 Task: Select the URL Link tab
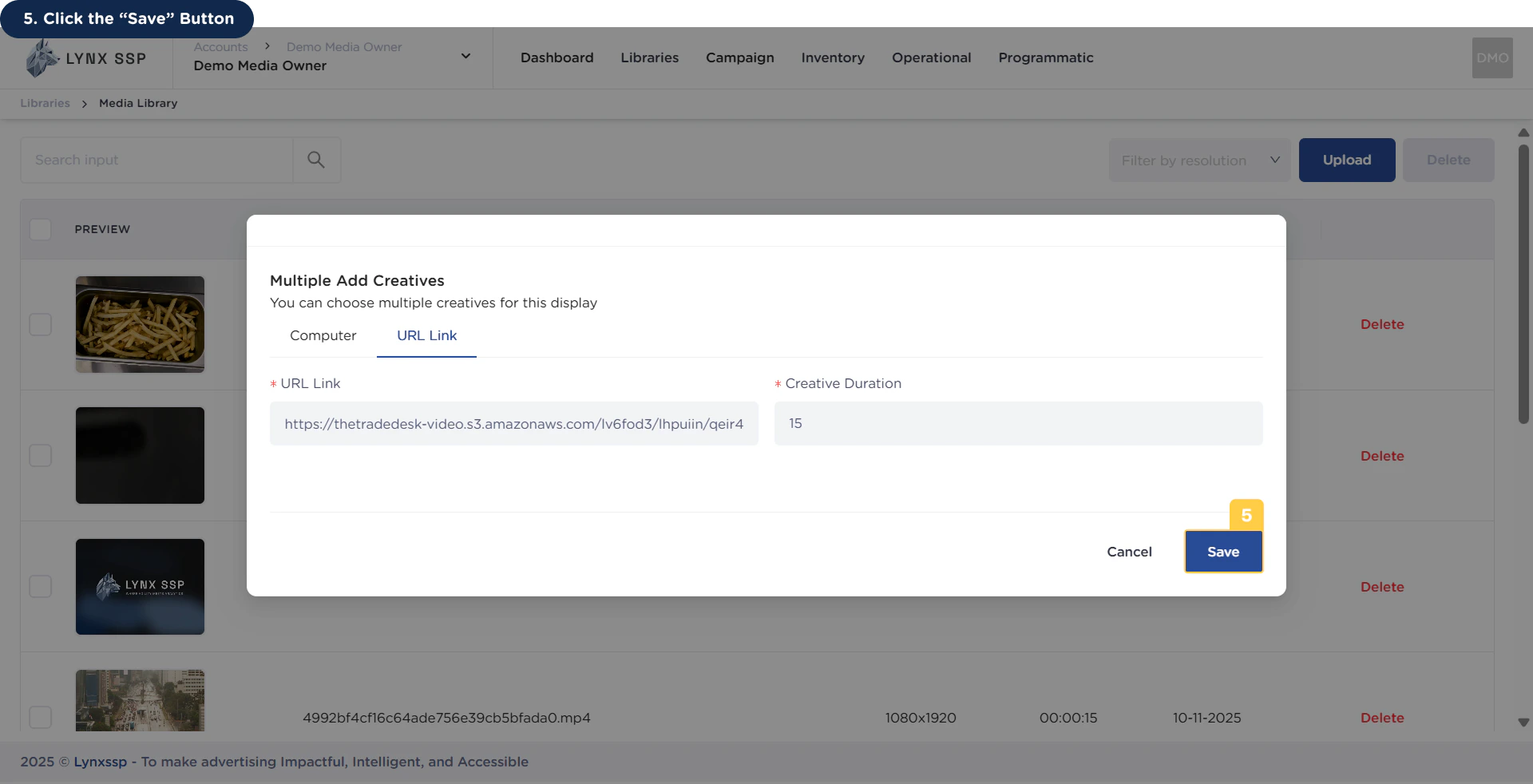click(x=426, y=335)
